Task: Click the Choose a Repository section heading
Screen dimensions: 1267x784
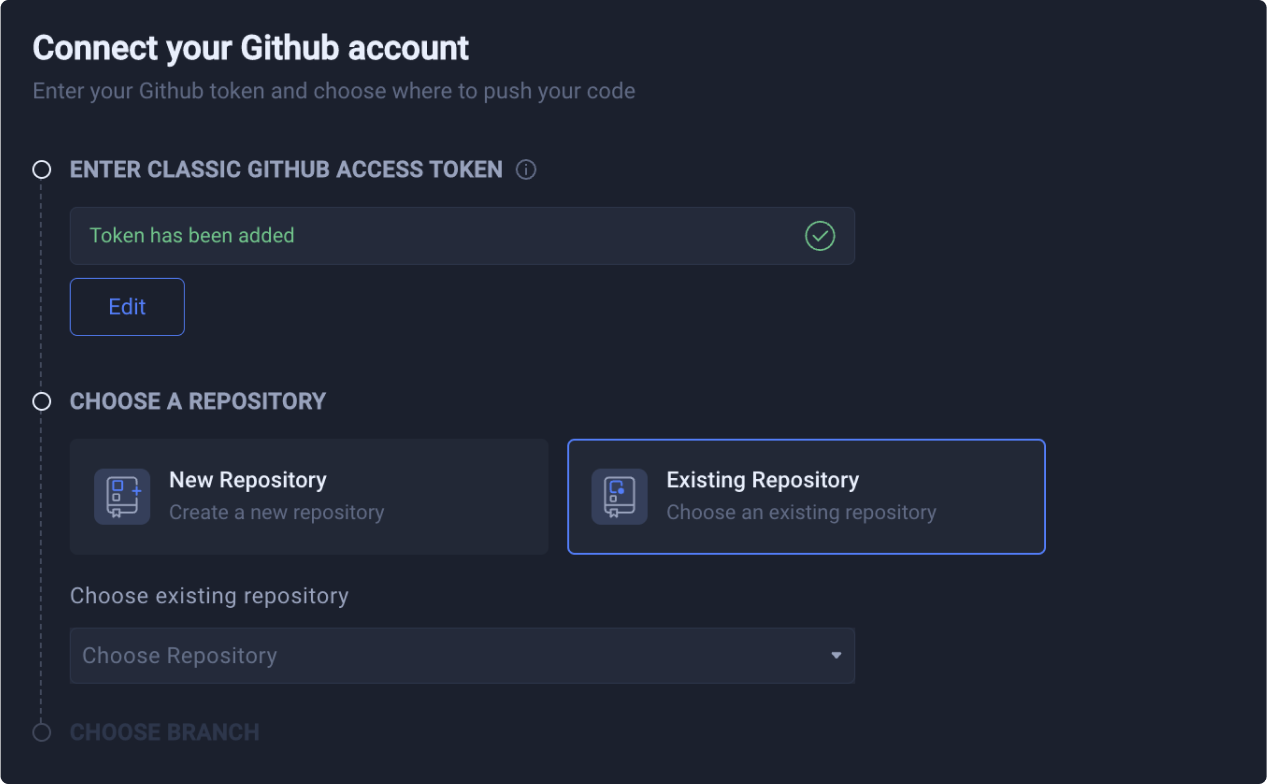Action: point(198,401)
